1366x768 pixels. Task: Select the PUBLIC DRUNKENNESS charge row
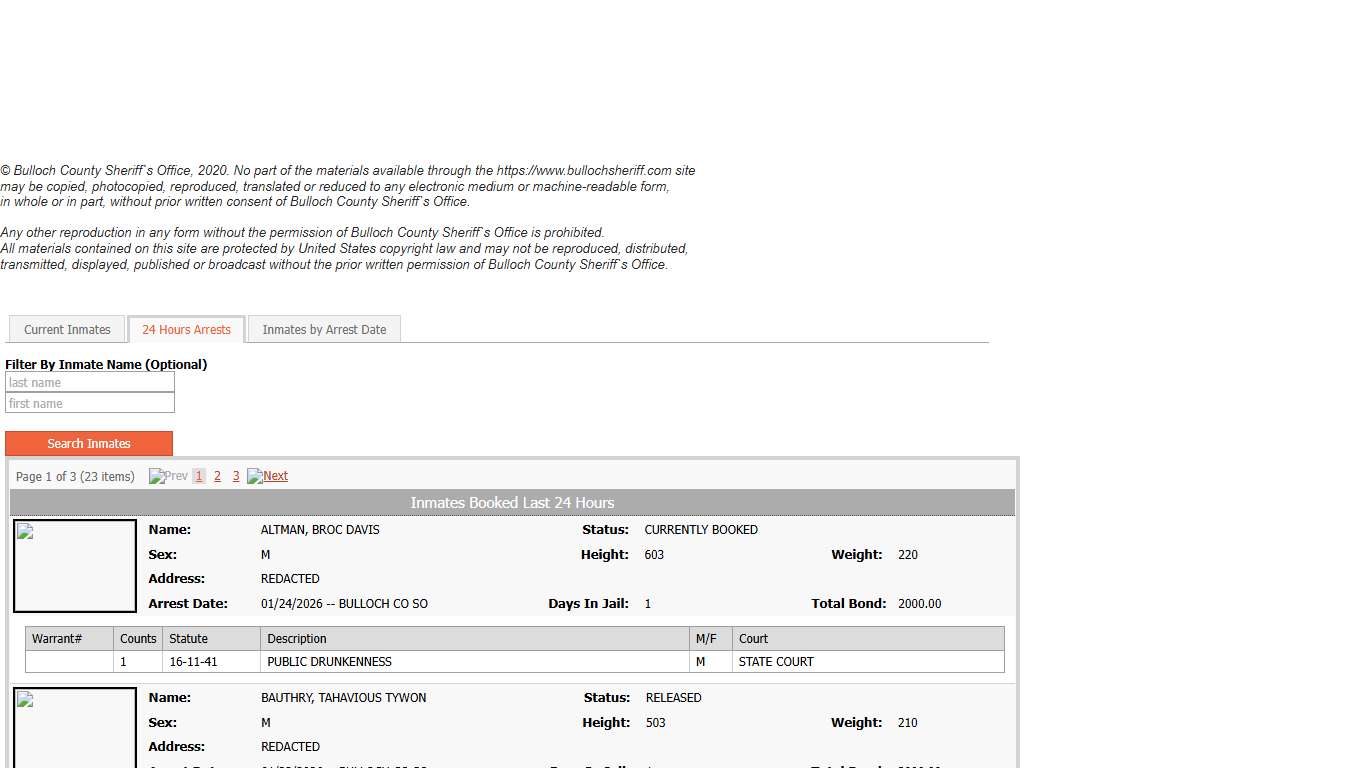coord(330,662)
